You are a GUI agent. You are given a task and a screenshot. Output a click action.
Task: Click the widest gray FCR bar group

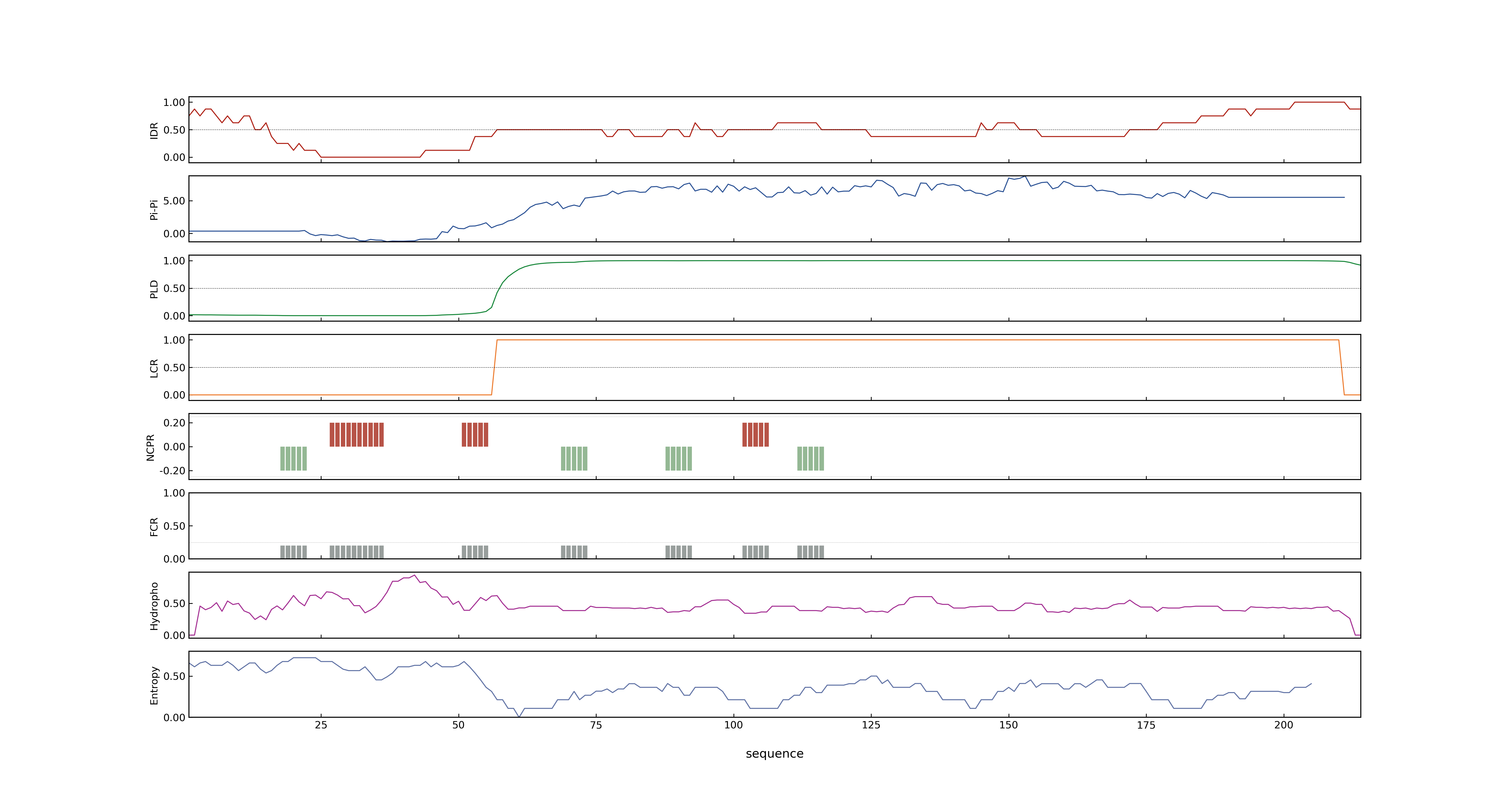click(x=357, y=552)
